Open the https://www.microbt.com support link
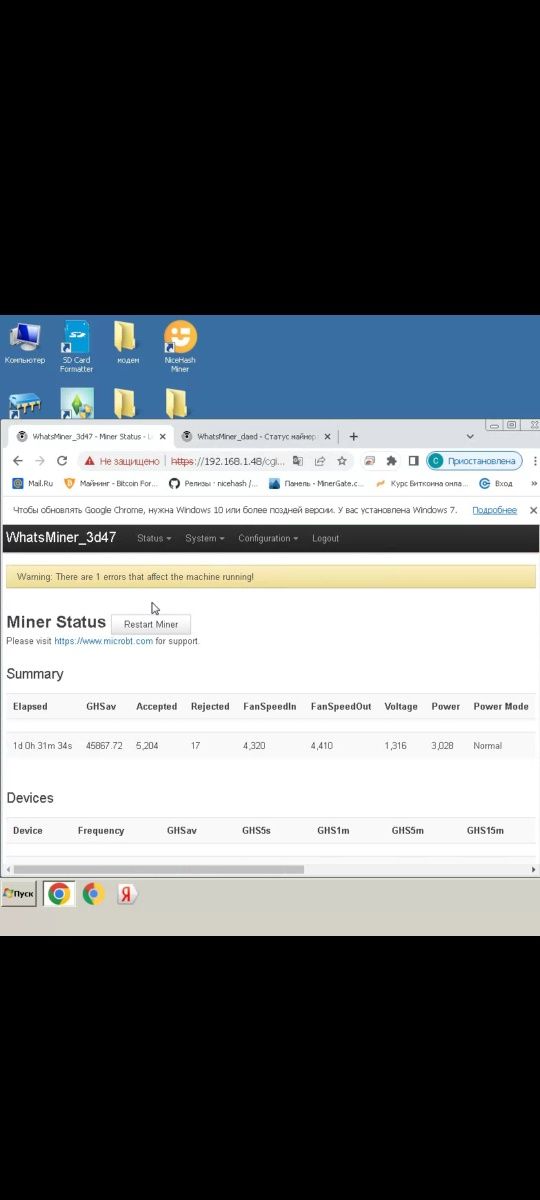540x1200 pixels. pyautogui.click(x=103, y=641)
